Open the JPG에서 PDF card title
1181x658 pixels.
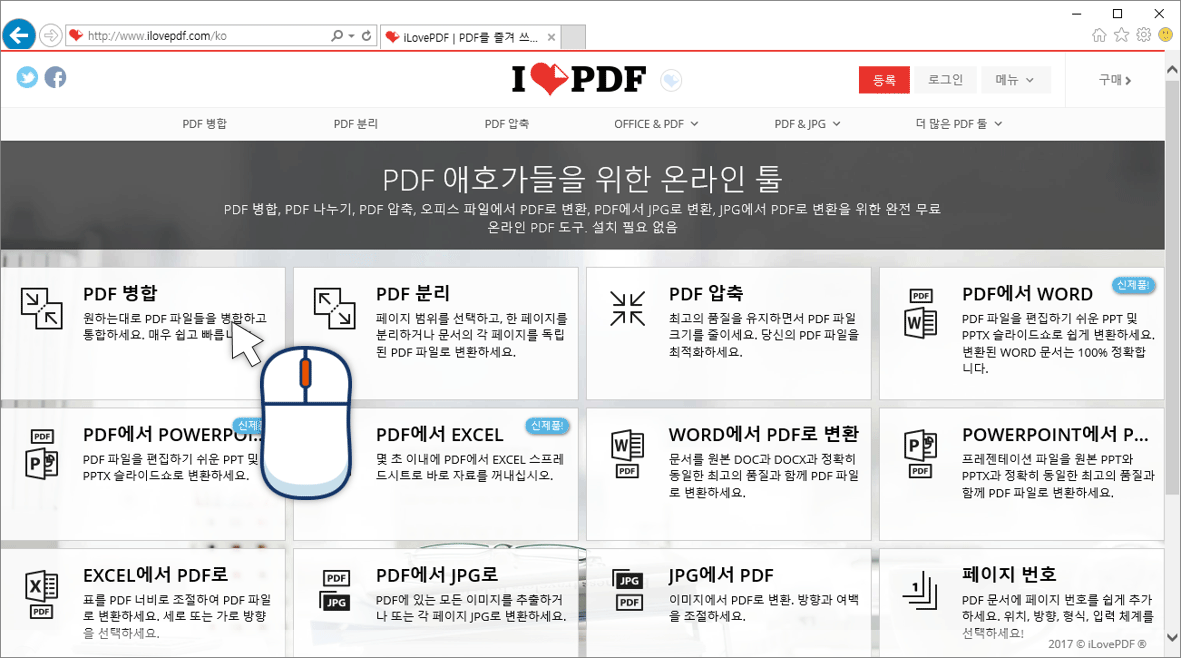721,575
